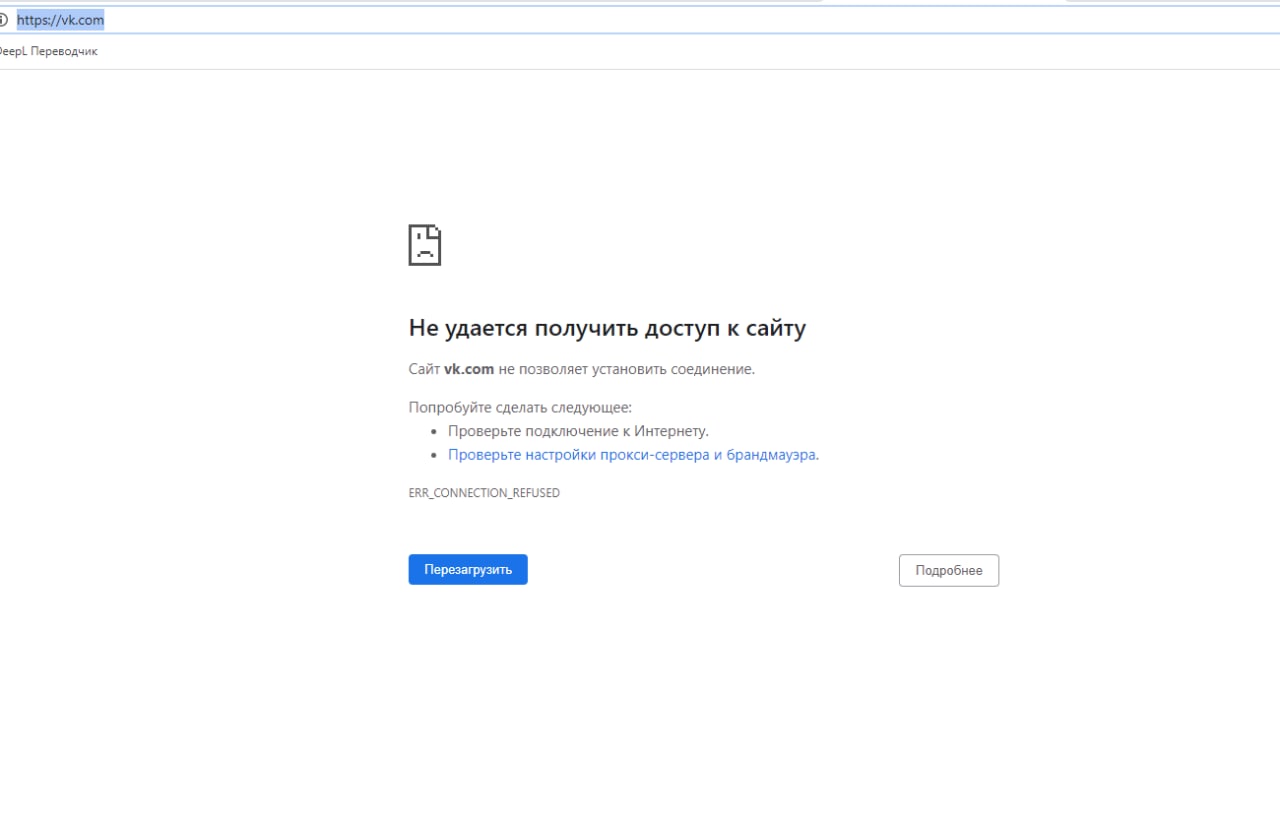Open the DeepL Переводчик bookmark

pos(48,51)
